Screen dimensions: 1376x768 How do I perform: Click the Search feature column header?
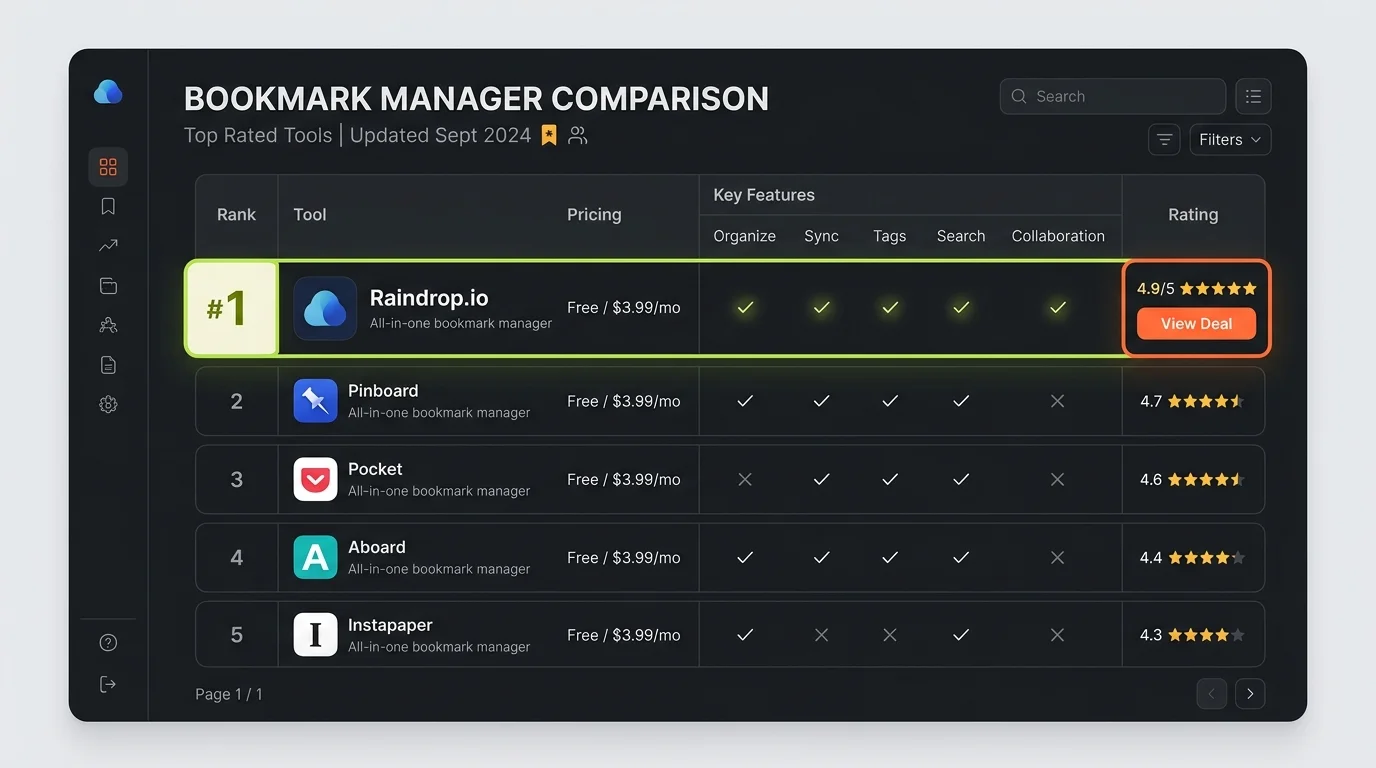click(961, 236)
